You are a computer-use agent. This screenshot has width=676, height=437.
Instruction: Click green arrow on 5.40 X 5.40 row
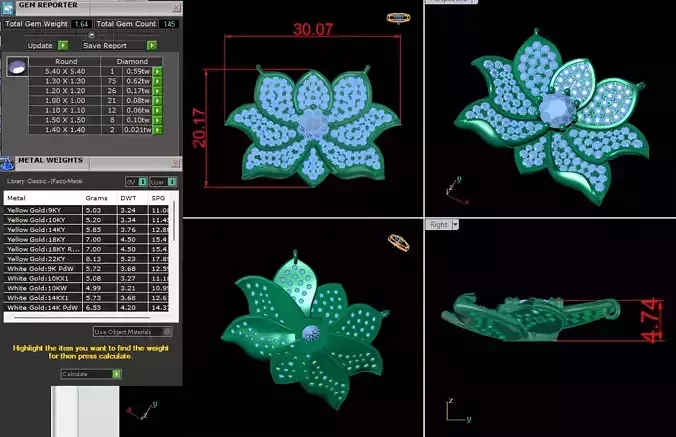[157, 72]
